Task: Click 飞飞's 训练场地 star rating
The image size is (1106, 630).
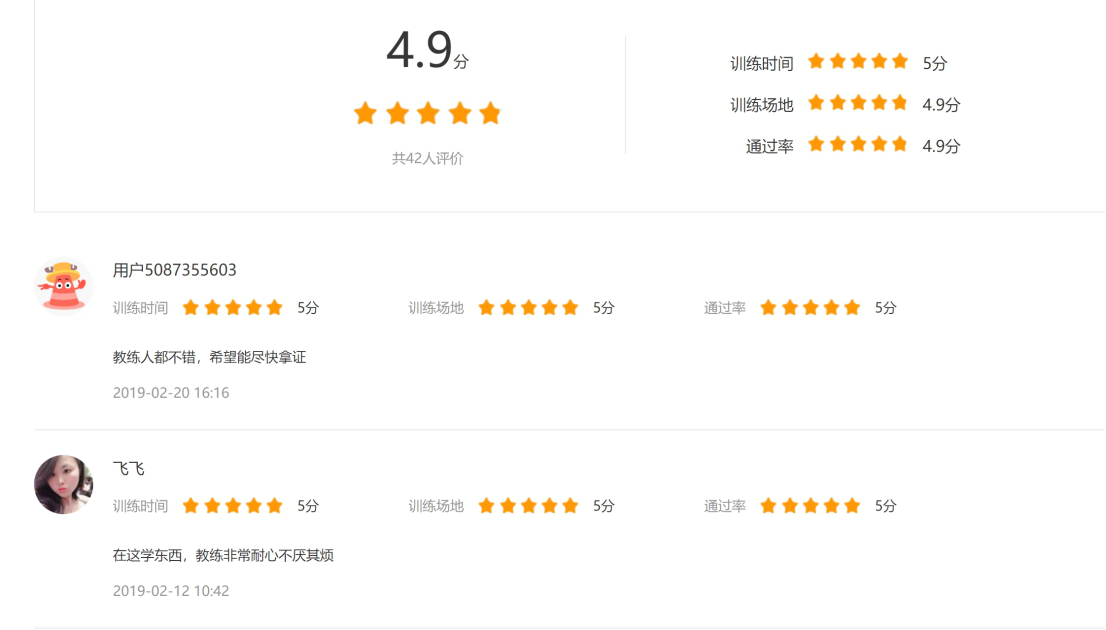Action: tap(528, 506)
